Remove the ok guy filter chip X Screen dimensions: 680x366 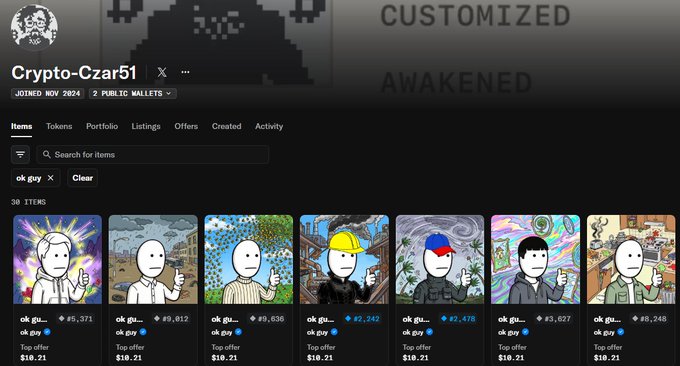50,178
